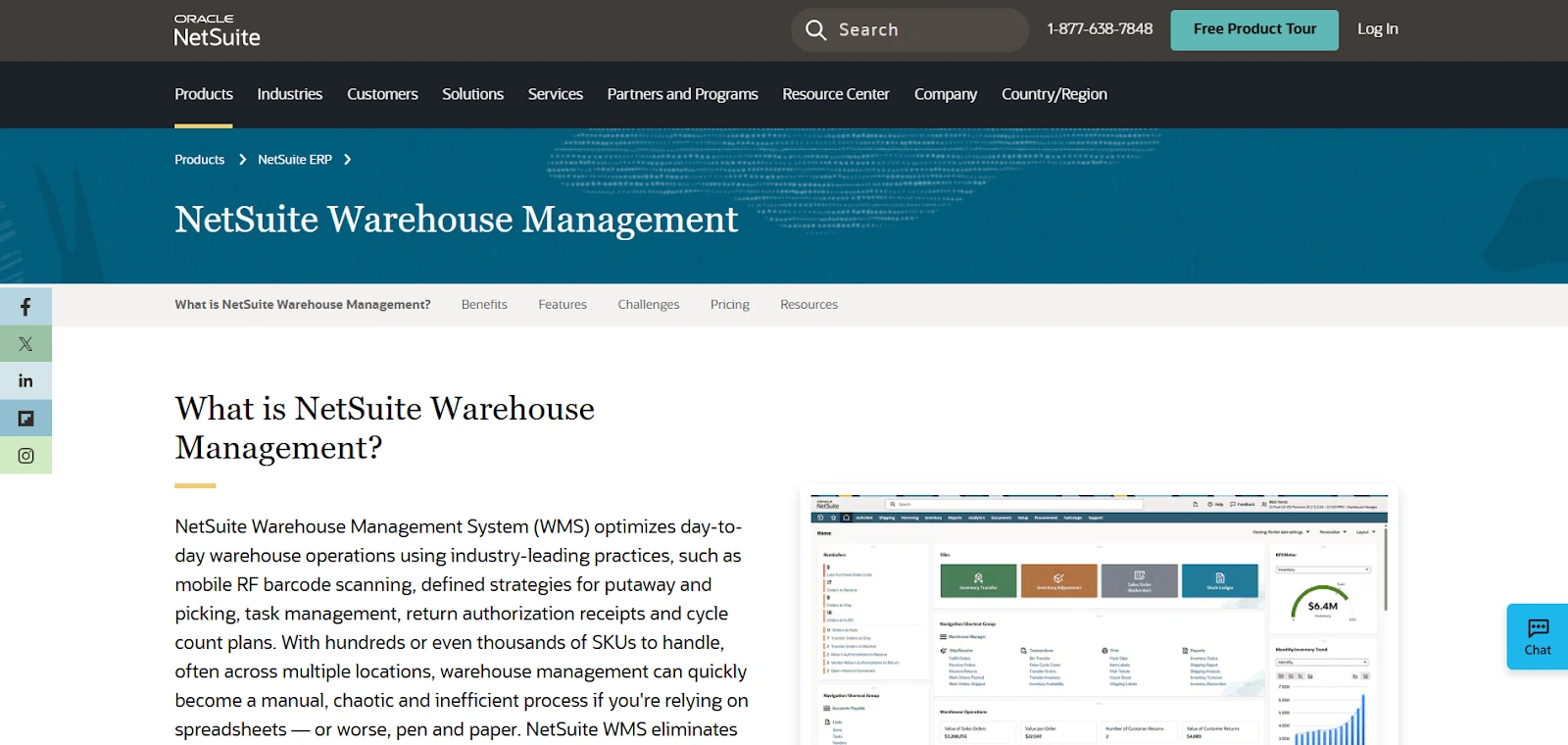Click the Log In link
1568x745 pixels.
(1377, 29)
